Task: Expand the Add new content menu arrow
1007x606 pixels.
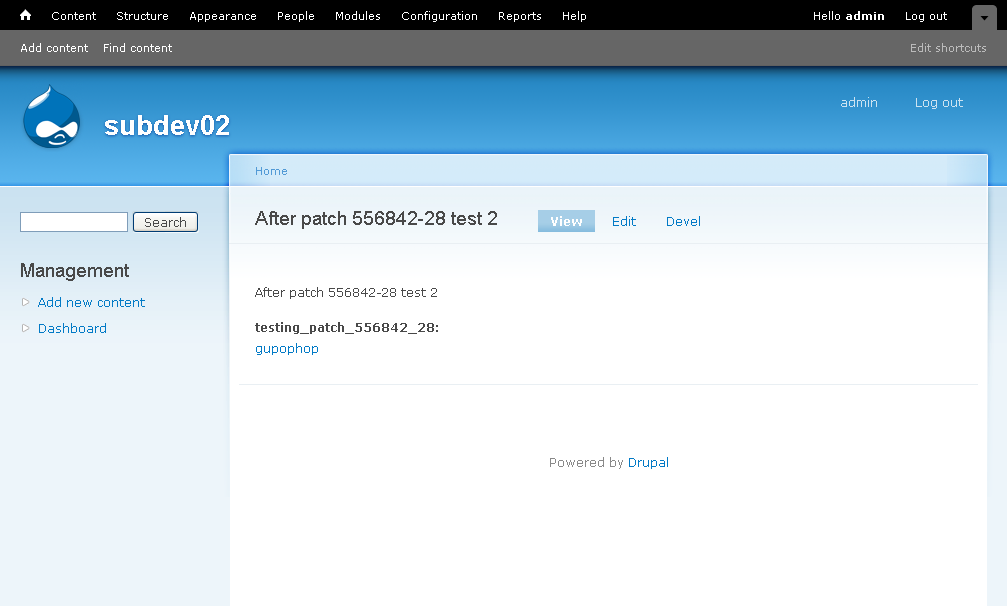Action: 26,302
